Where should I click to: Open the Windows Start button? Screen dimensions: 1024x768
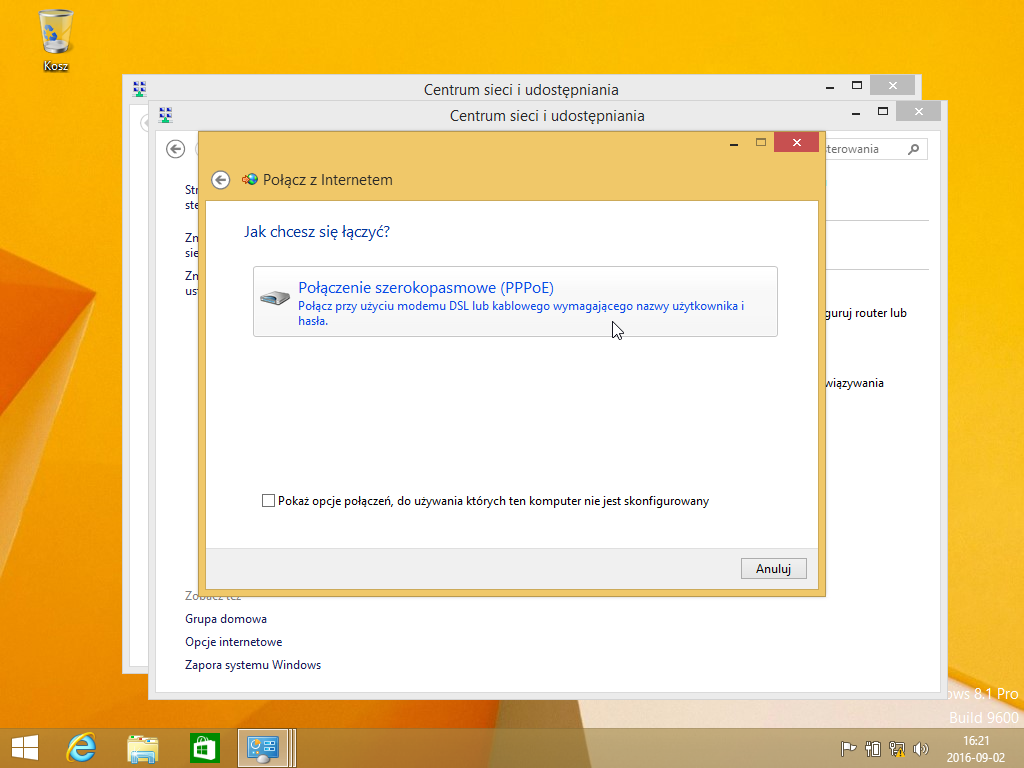point(25,748)
